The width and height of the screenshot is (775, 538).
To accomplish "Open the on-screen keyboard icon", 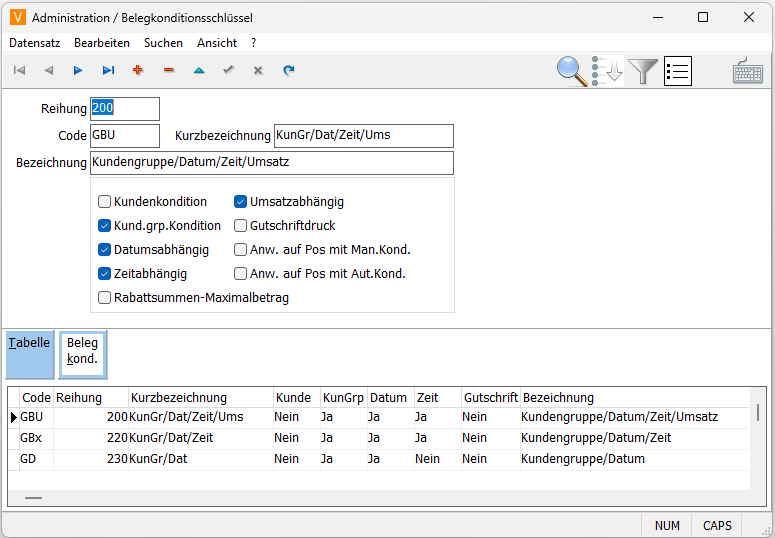I will (x=748, y=72).
